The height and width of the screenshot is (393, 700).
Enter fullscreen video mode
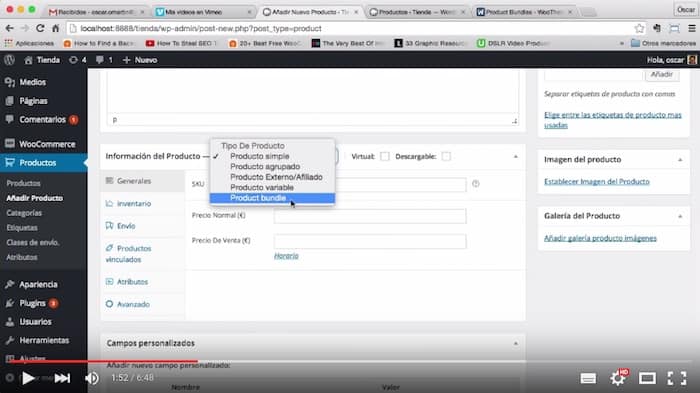[x=677, y=378]
